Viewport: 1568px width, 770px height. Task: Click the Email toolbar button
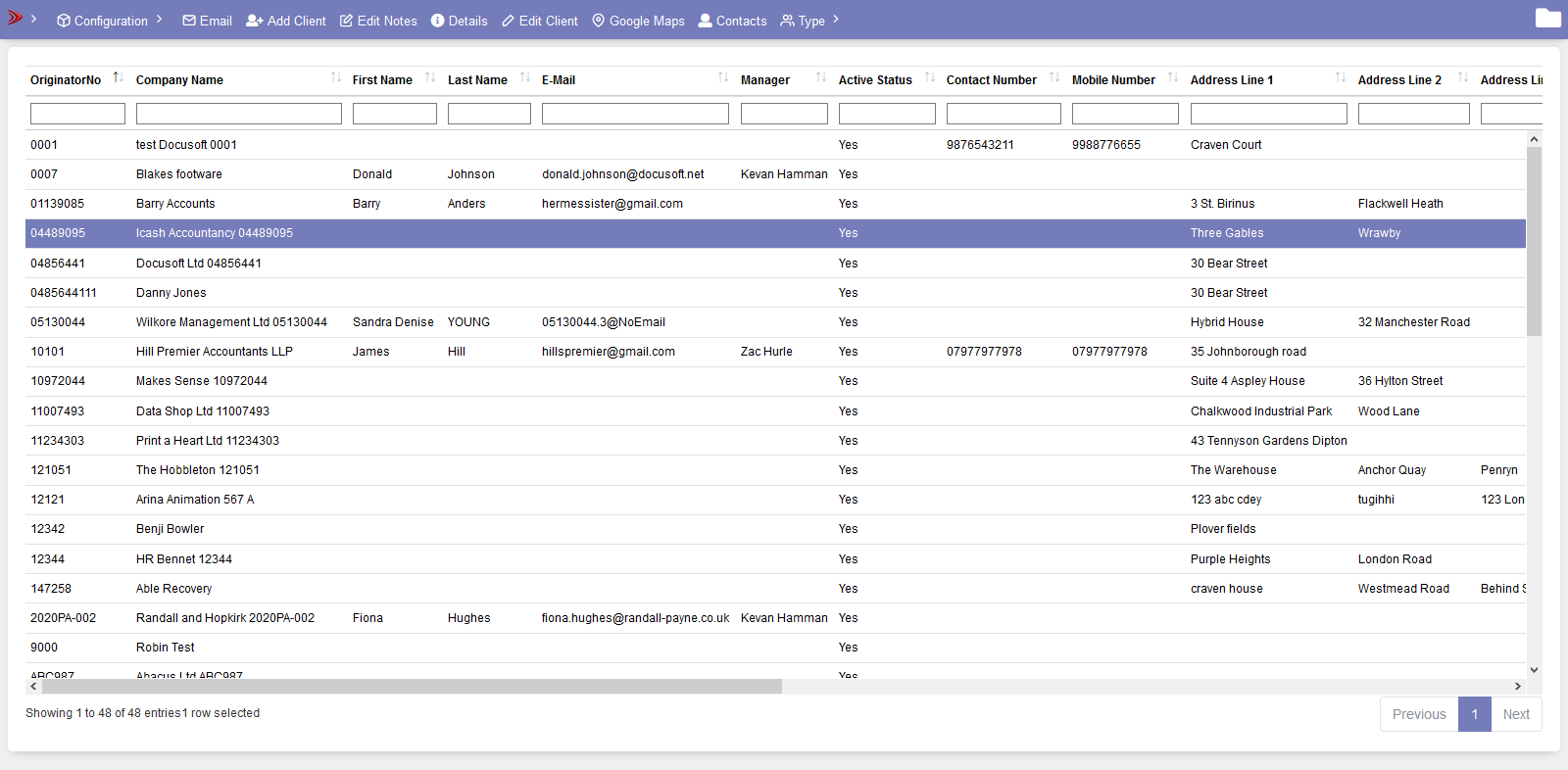tap(207, 21)
